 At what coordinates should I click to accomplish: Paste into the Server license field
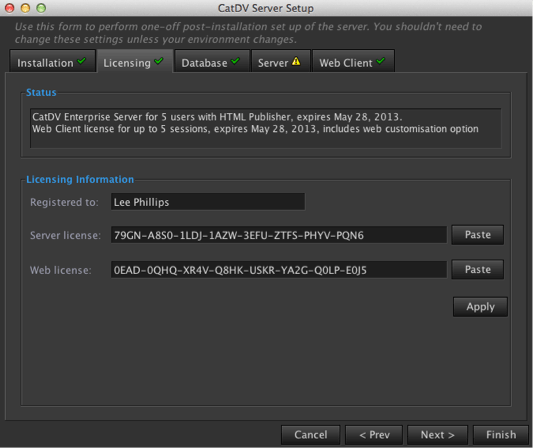(477, 235)
